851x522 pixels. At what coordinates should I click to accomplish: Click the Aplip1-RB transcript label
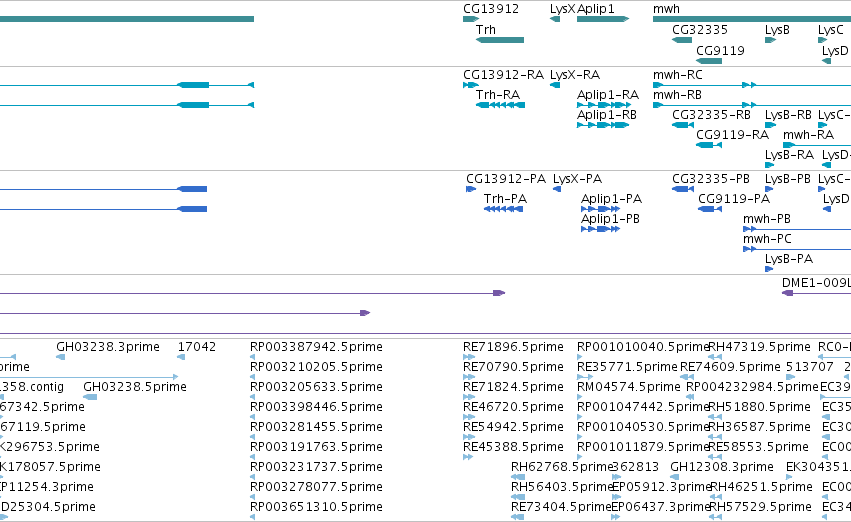(x=607, y=115)
